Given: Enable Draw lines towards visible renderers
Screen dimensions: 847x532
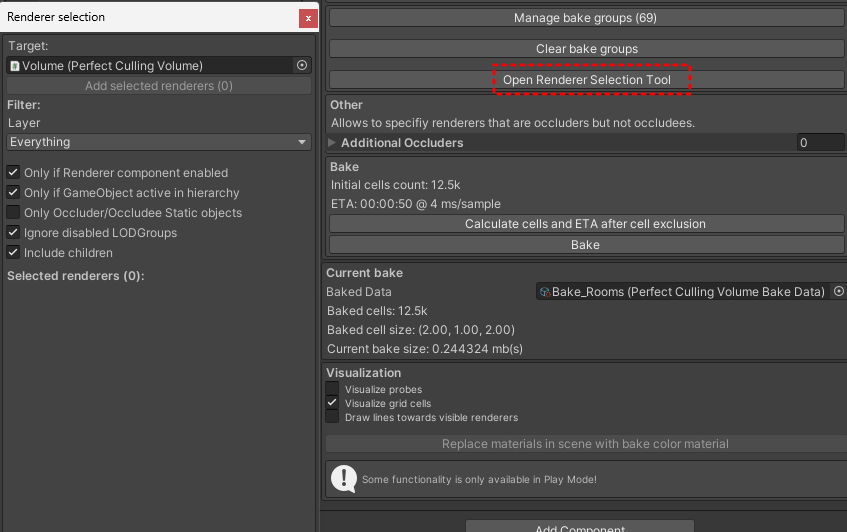Looking at the screenshot, I should (332, 417).
